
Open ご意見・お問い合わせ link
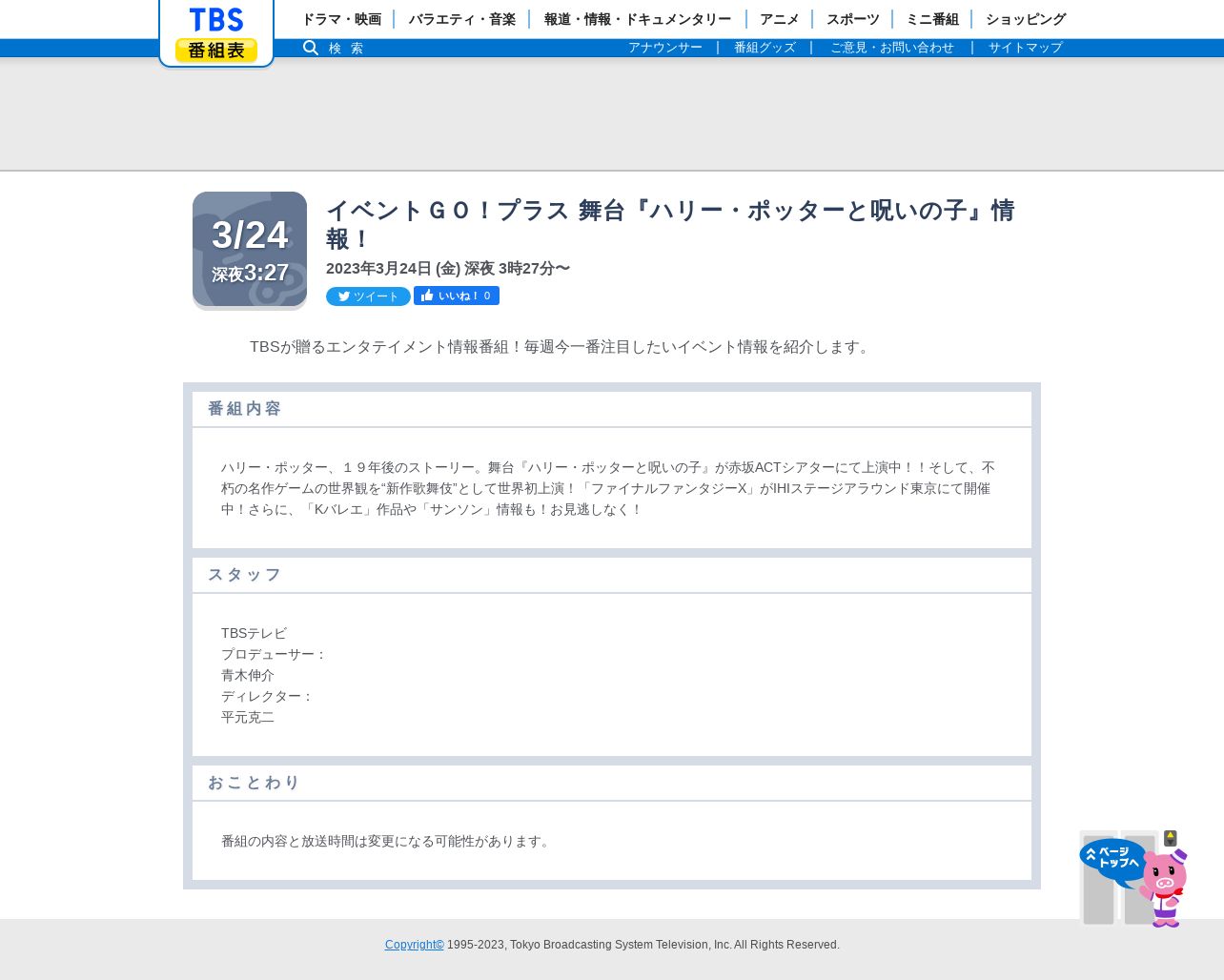[x=892, y=48]
